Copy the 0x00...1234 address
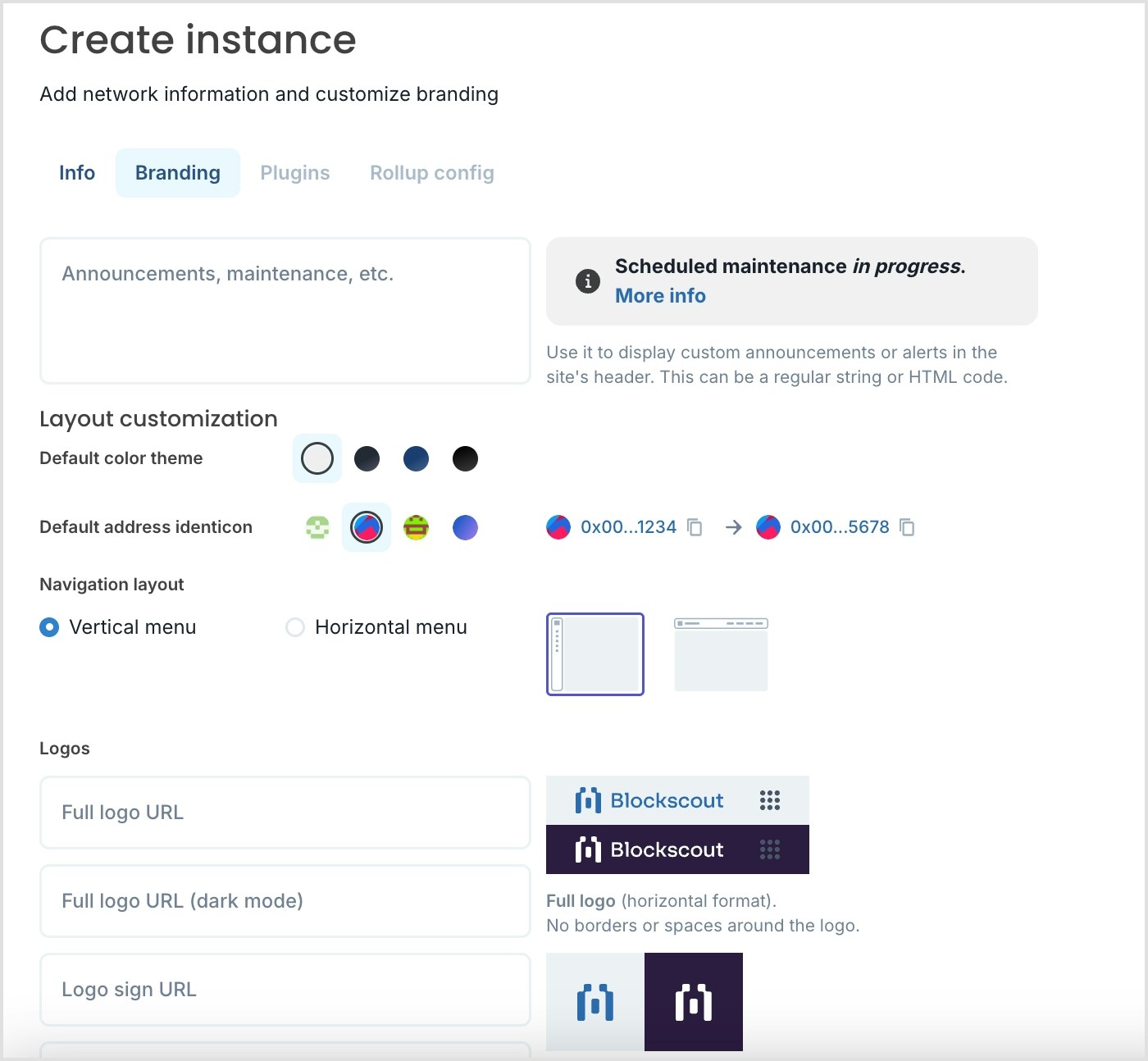 click(x=695, y=527)
